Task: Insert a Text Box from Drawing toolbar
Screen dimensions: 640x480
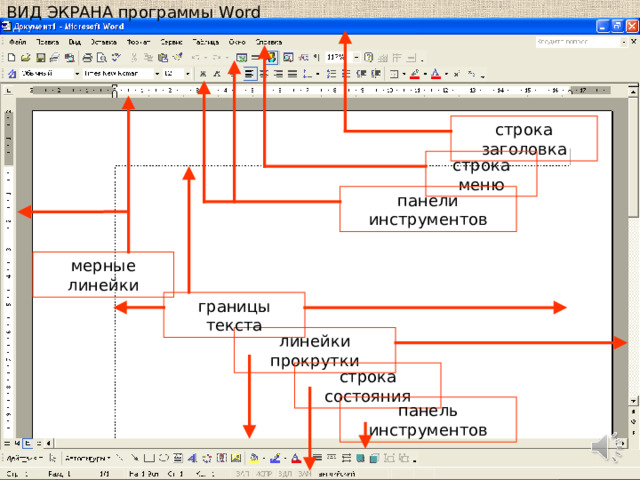Action: pyautogui.click(x=178, y=458)
